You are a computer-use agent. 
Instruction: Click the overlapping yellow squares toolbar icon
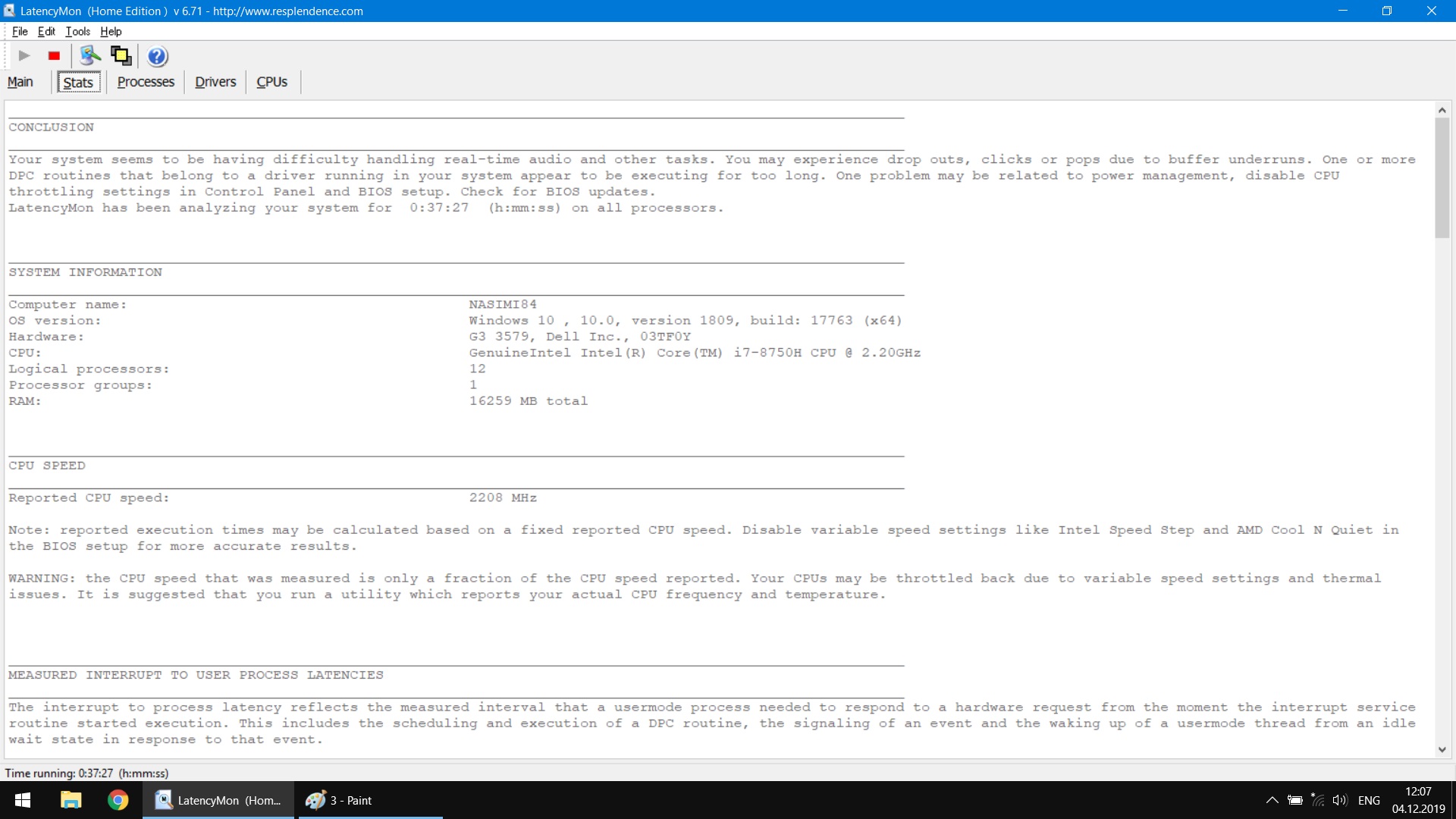(x=121, y=56)
